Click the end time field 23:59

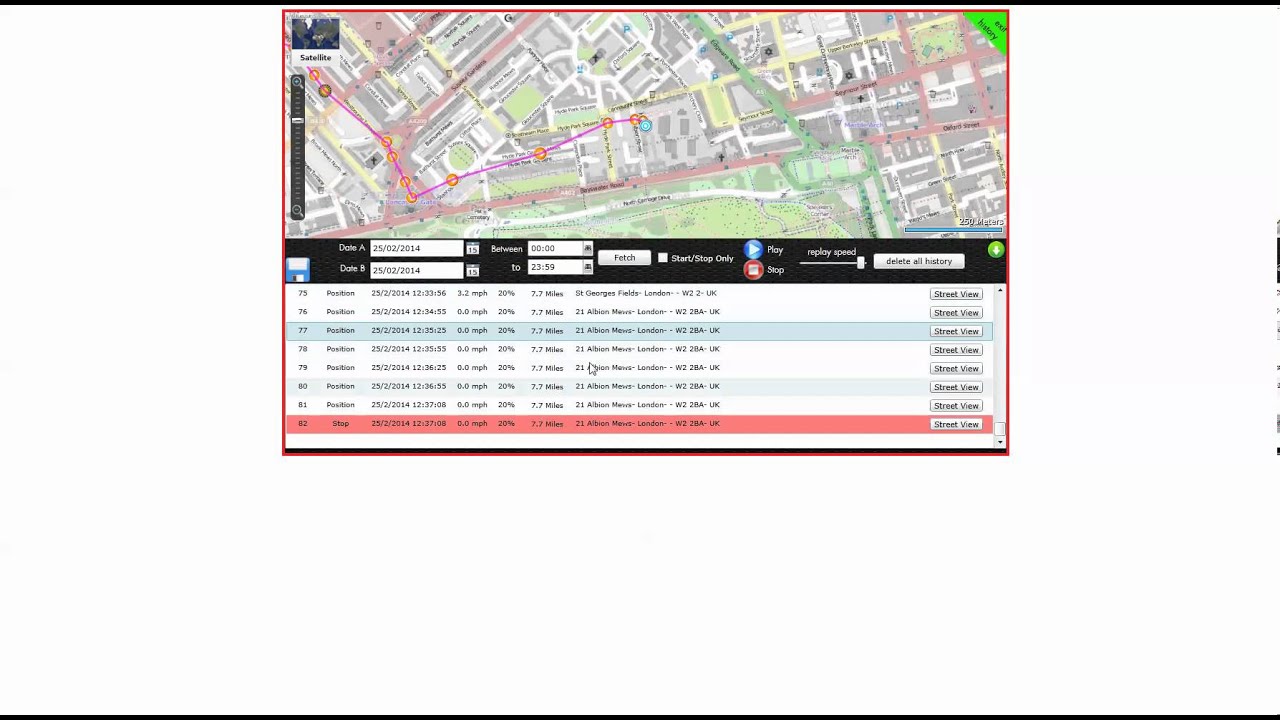pos(556,267)
